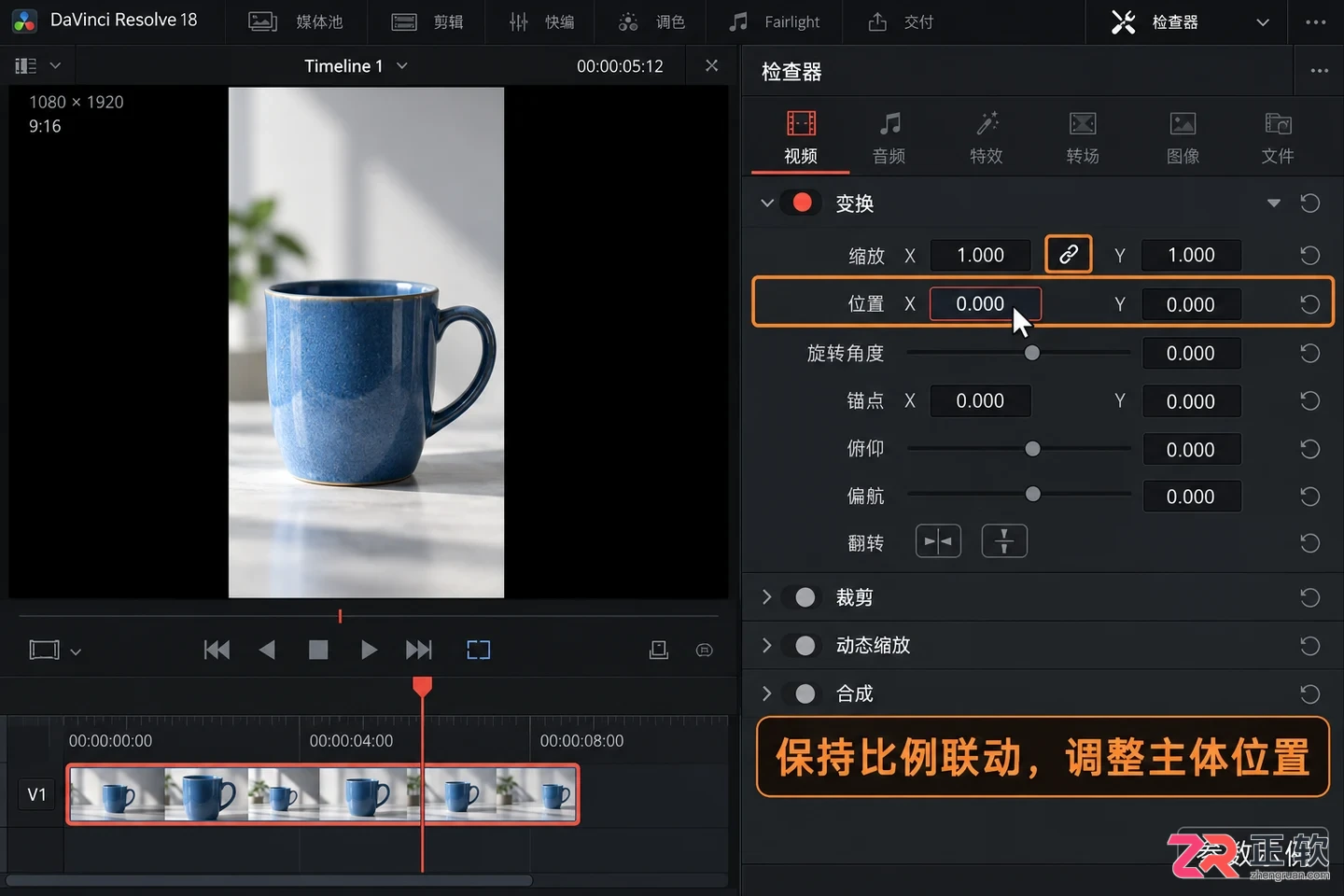This screenshot has height=896, width=1344.
Task: Open the 交付 deliver page
Action: coord(901,21)
